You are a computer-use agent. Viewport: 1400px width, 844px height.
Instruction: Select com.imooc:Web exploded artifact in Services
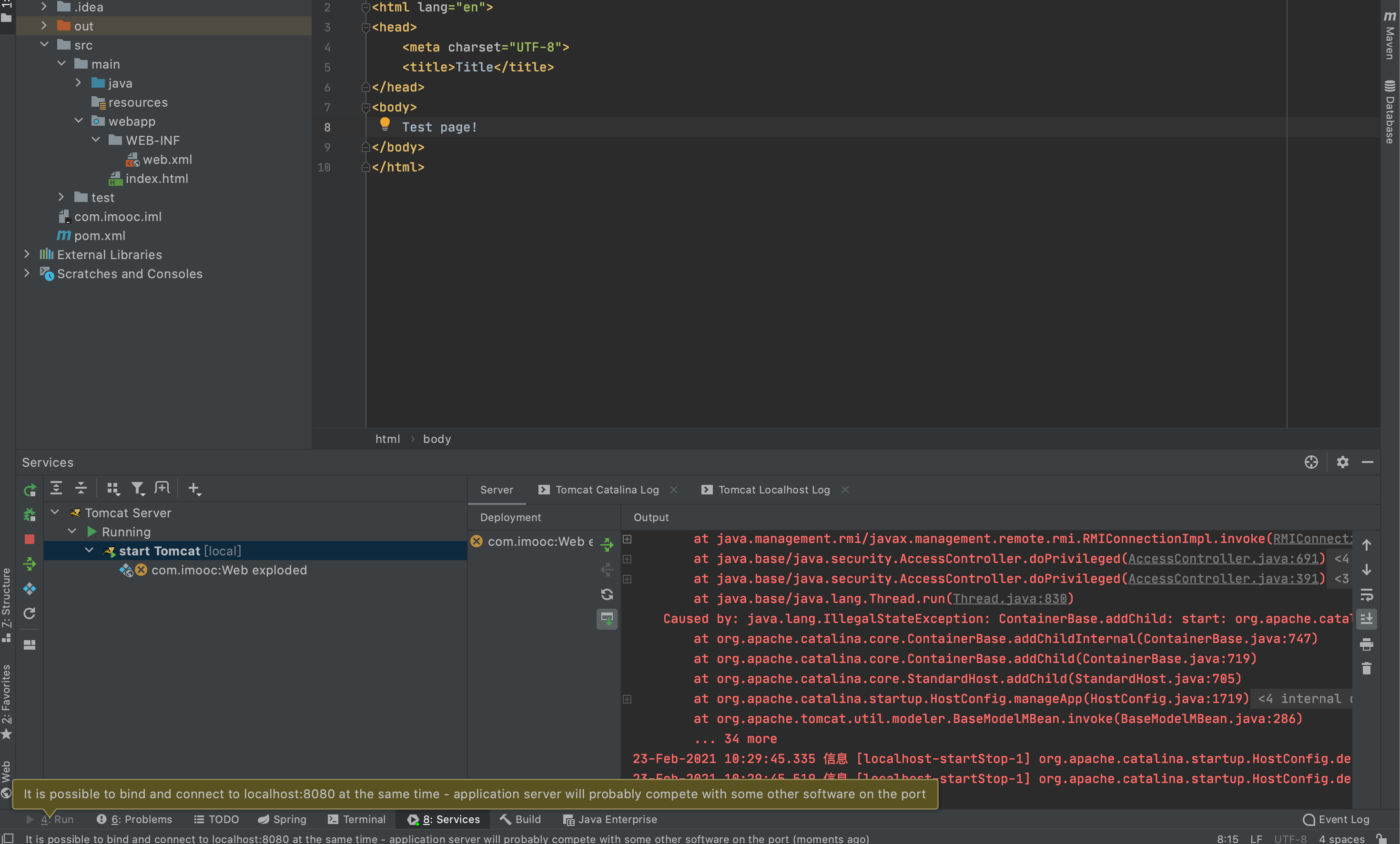(x=229, y=570)
